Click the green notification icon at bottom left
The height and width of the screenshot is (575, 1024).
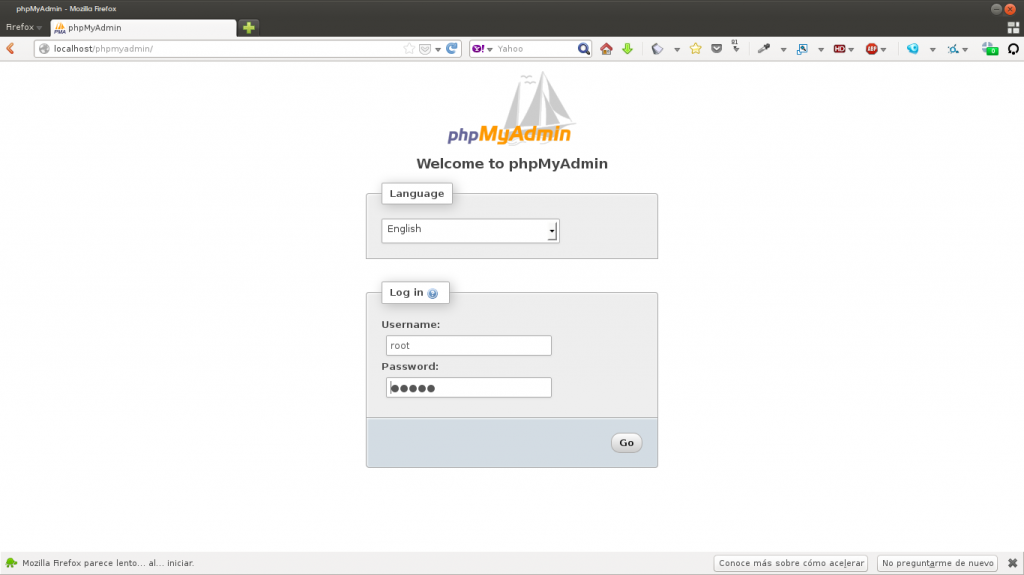point(11,563)
